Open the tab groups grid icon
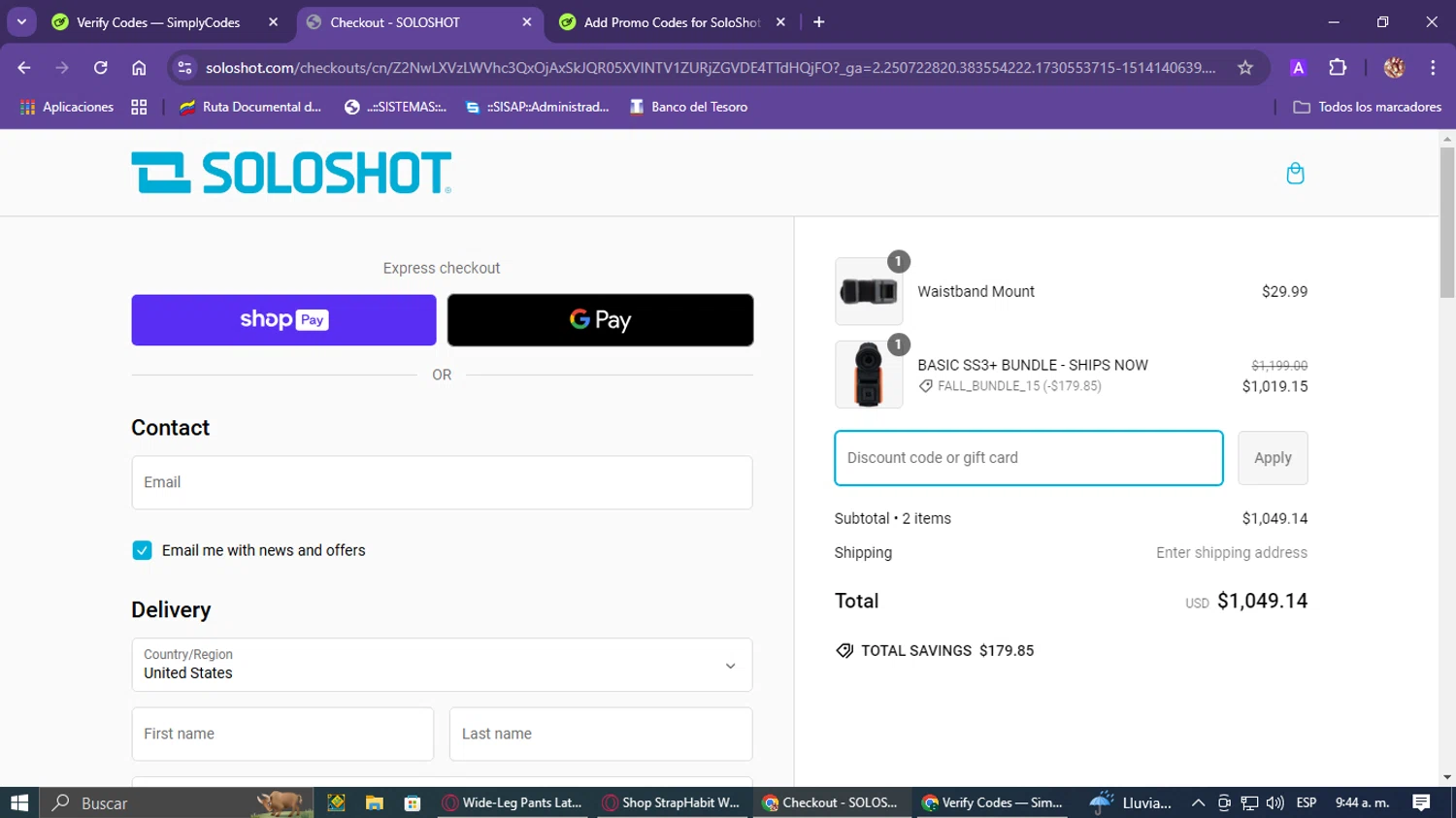Image resolution: width=1456 pixels, height=818 pixels. click(139, 107)
